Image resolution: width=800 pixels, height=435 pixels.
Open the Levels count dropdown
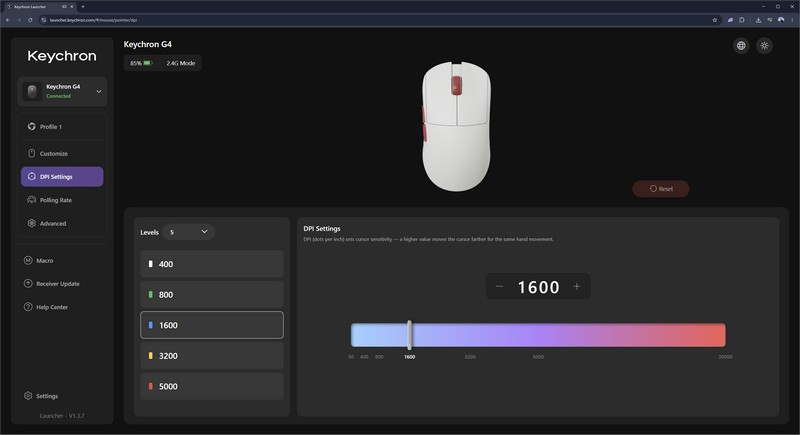point(188,232)
